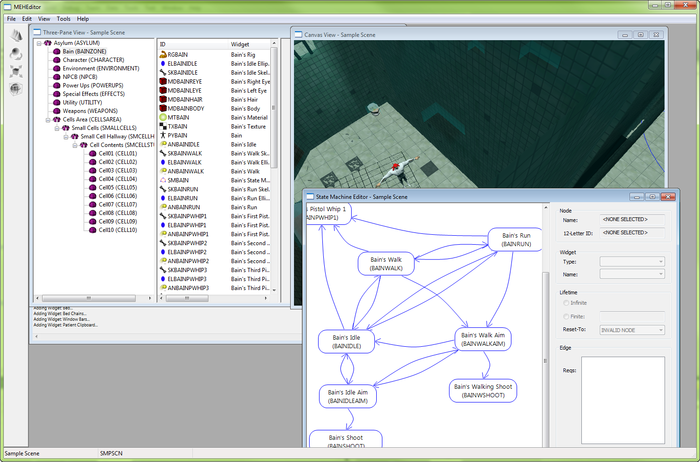Open the View menu
The width and height of the screenshot is (700, 462).
[44, 19]
